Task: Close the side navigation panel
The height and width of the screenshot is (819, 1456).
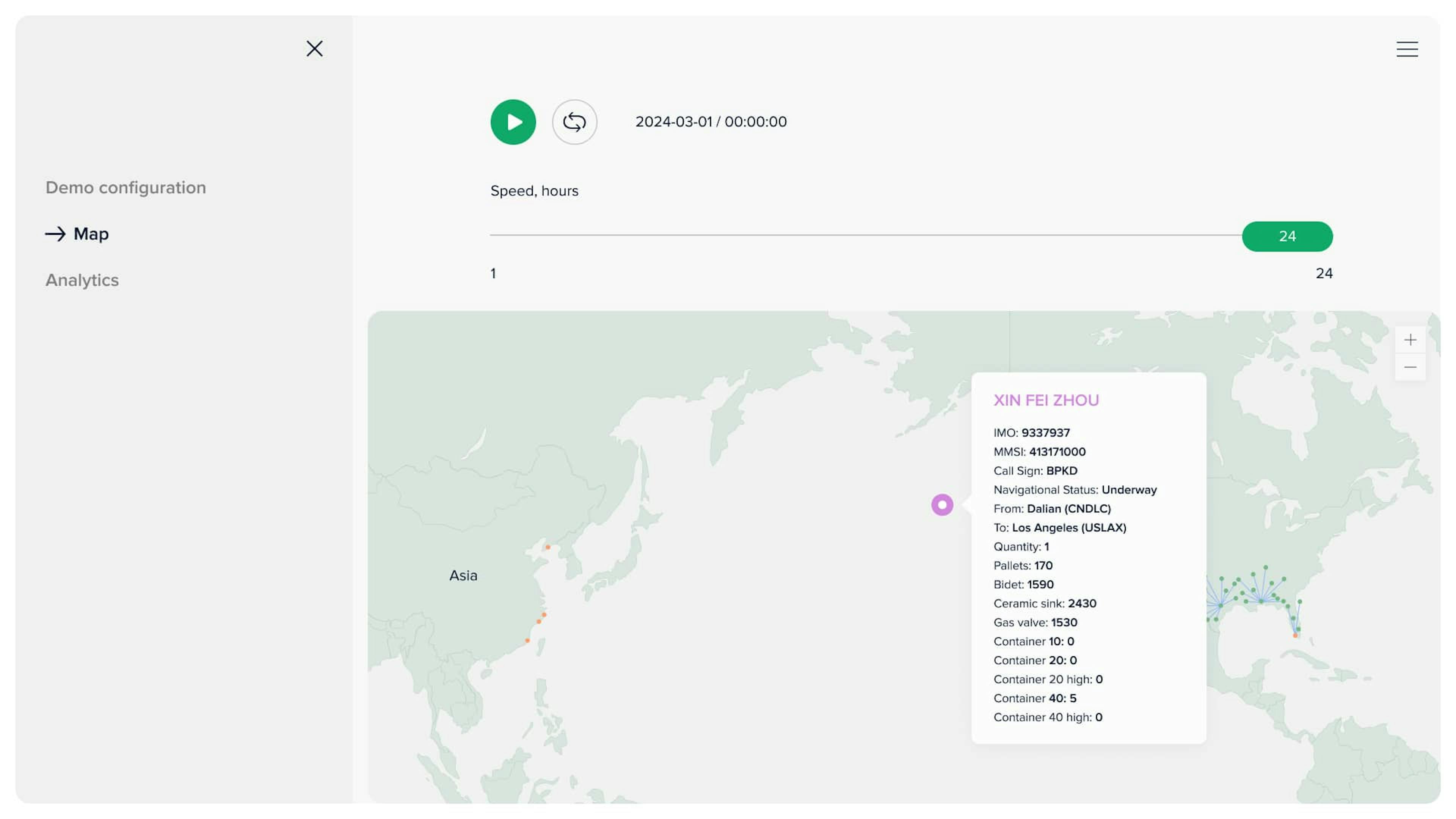Action: point(314,49)
